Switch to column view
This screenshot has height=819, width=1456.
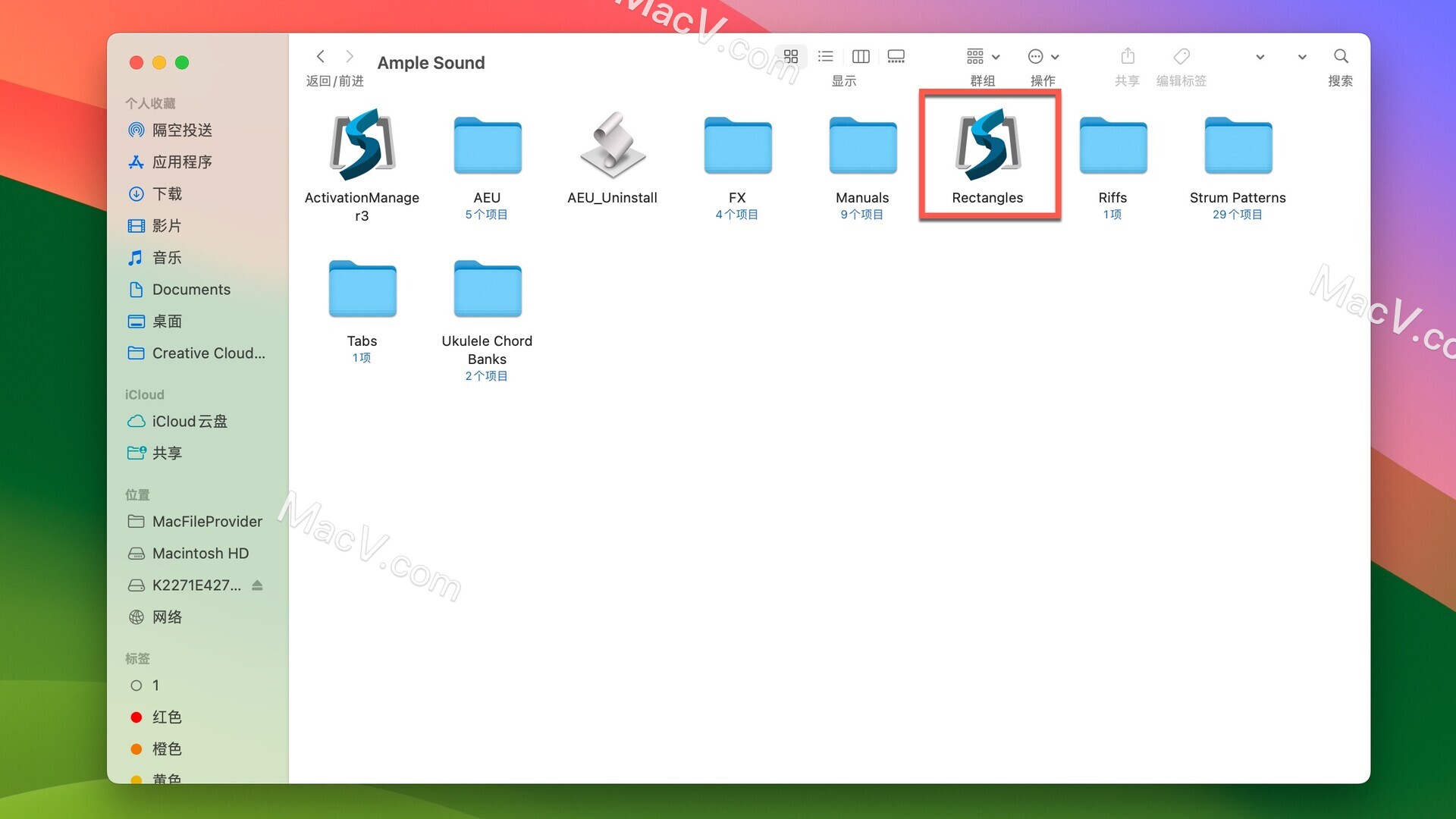[x=861, y=56]
